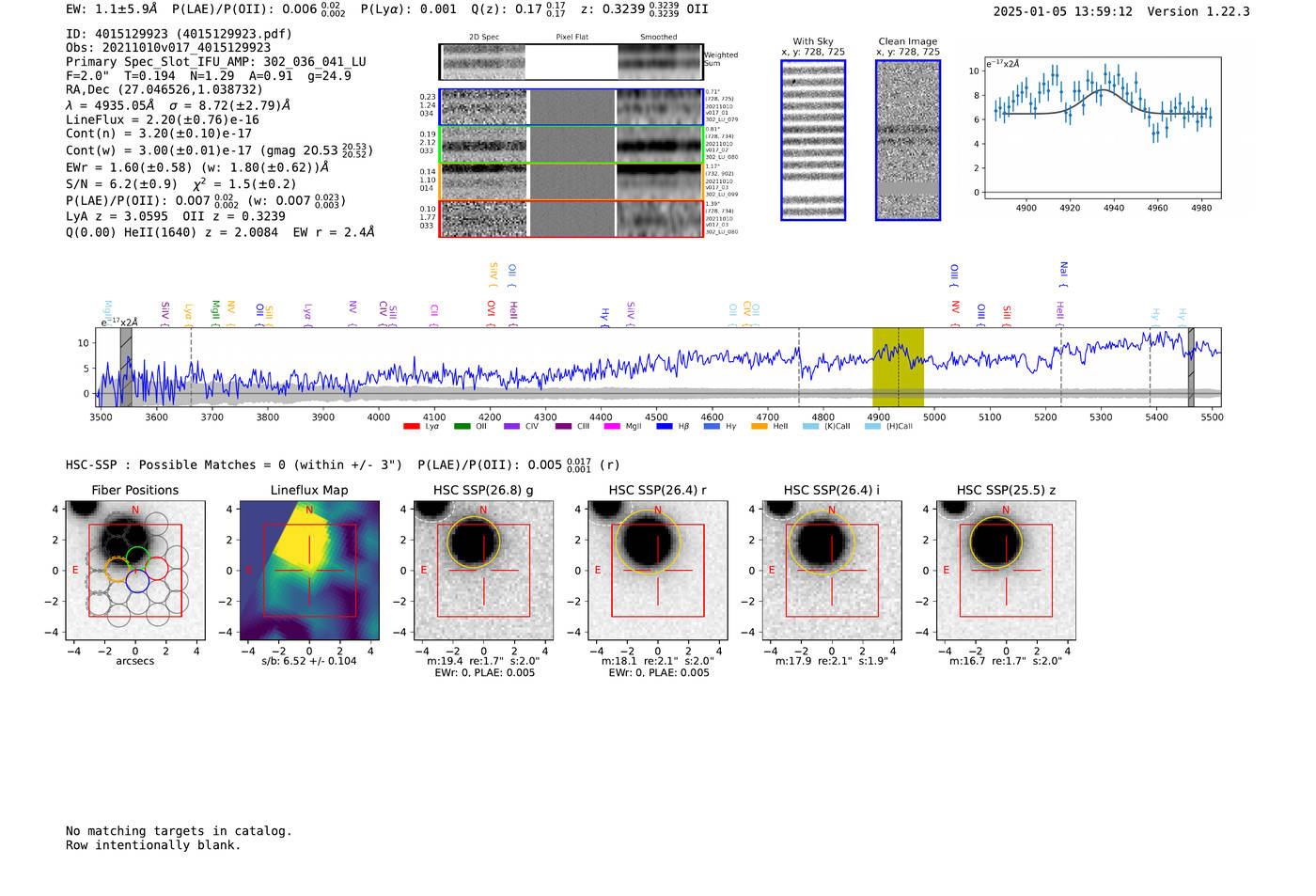The image size is (1316, 896).
Task: Select the LyA z = 3.0595 text
Action: click(117, 216)
